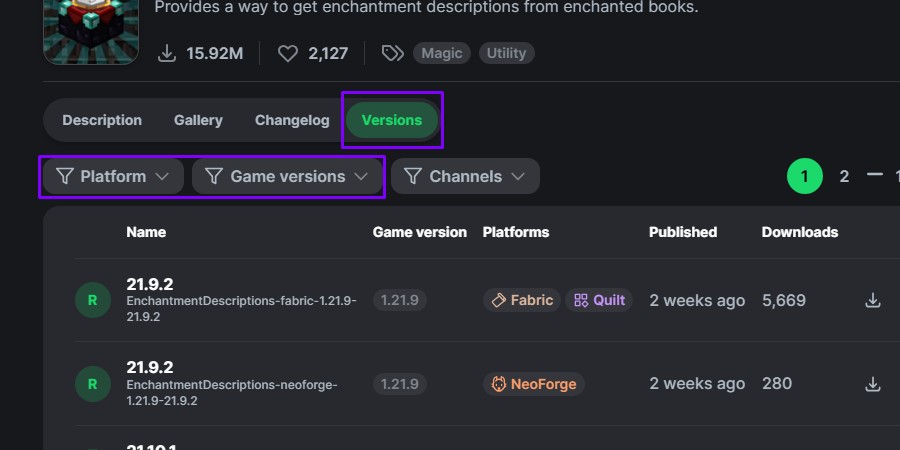Select the Versions tab
This screenshot has width=900, height=450.
click(392, 120)
